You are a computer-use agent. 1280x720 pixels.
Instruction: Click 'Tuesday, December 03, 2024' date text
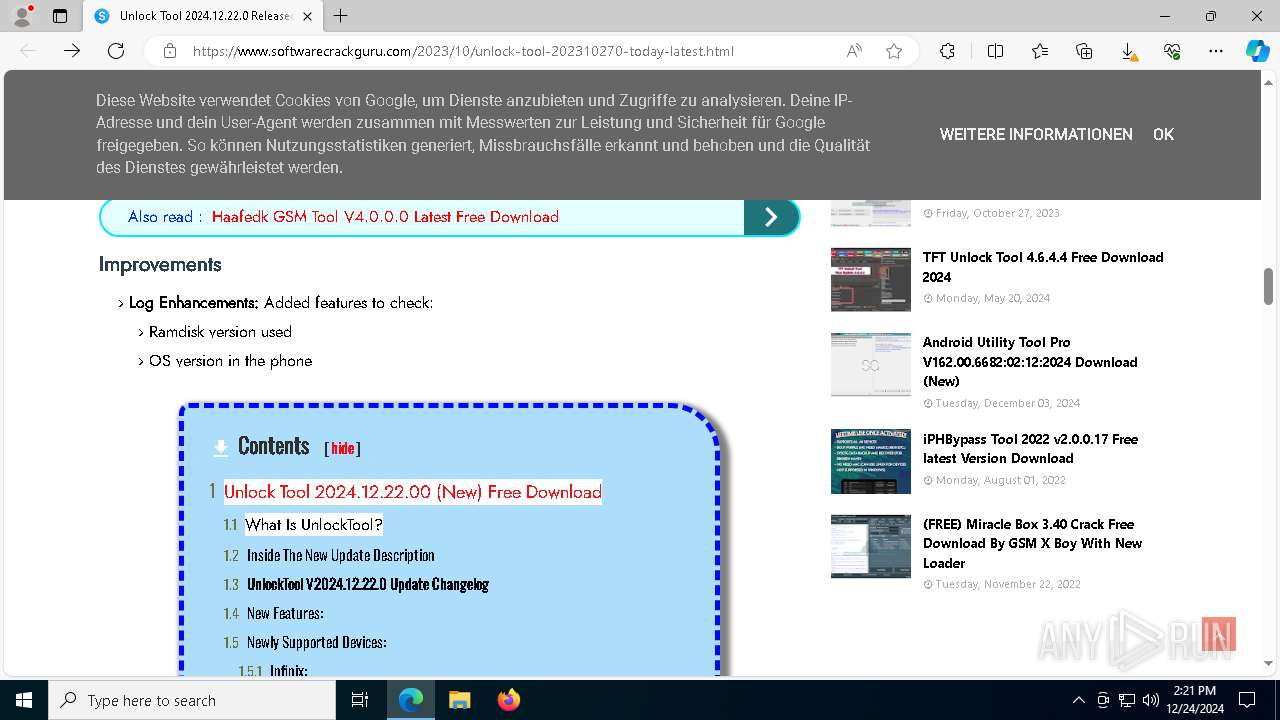tap(1008, 403)
